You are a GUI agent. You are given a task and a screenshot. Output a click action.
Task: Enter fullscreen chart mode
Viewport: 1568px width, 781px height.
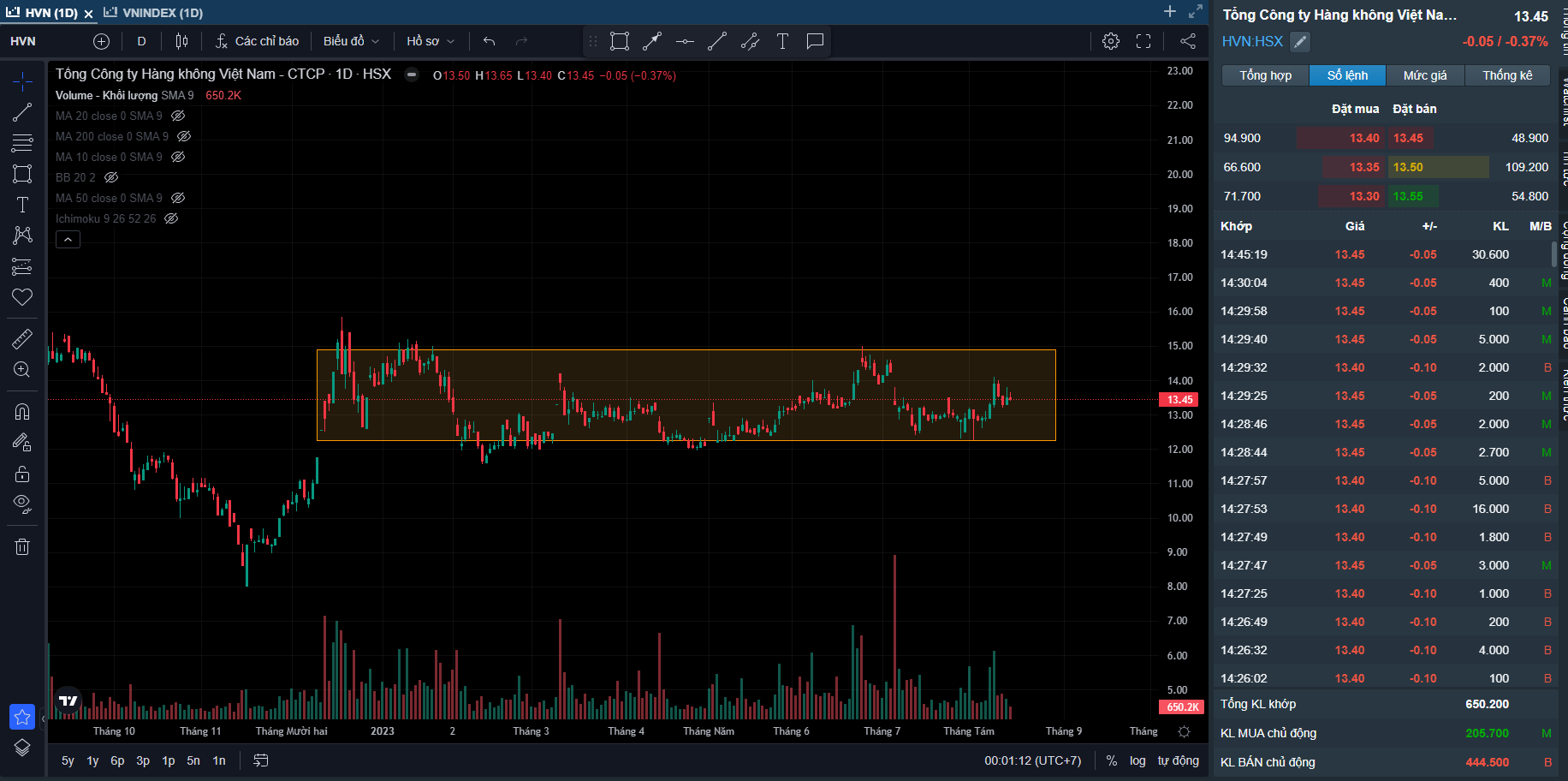1143,41
